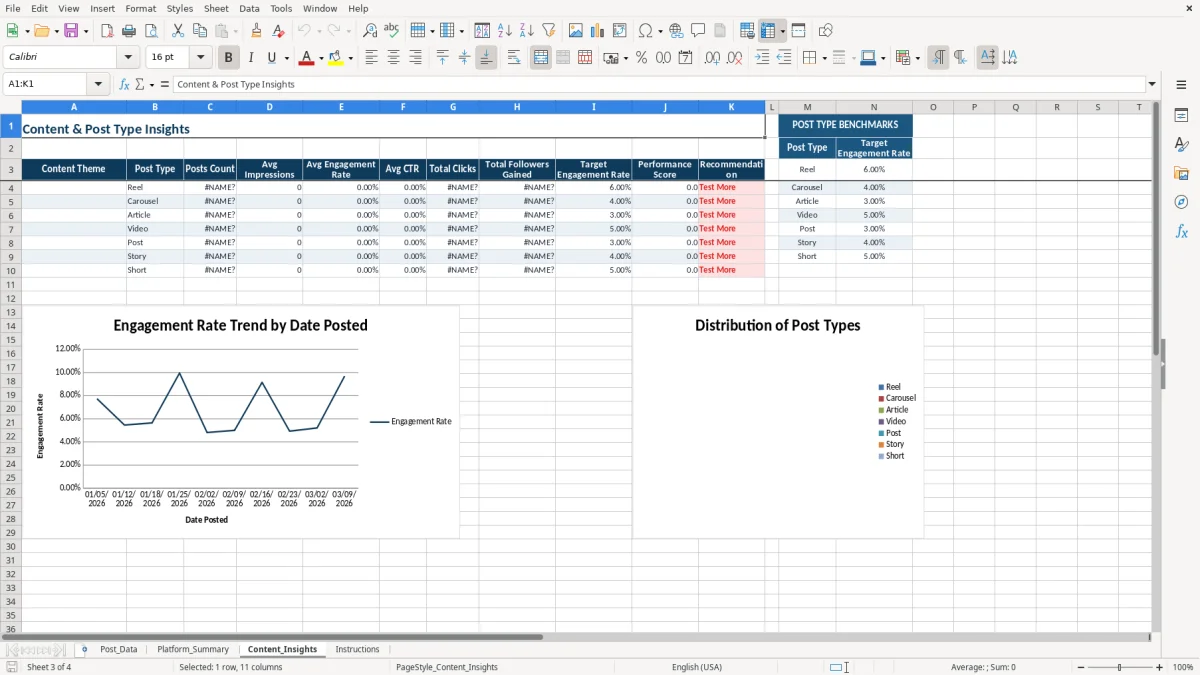Toggle Wrap Text

pos(514,58)
